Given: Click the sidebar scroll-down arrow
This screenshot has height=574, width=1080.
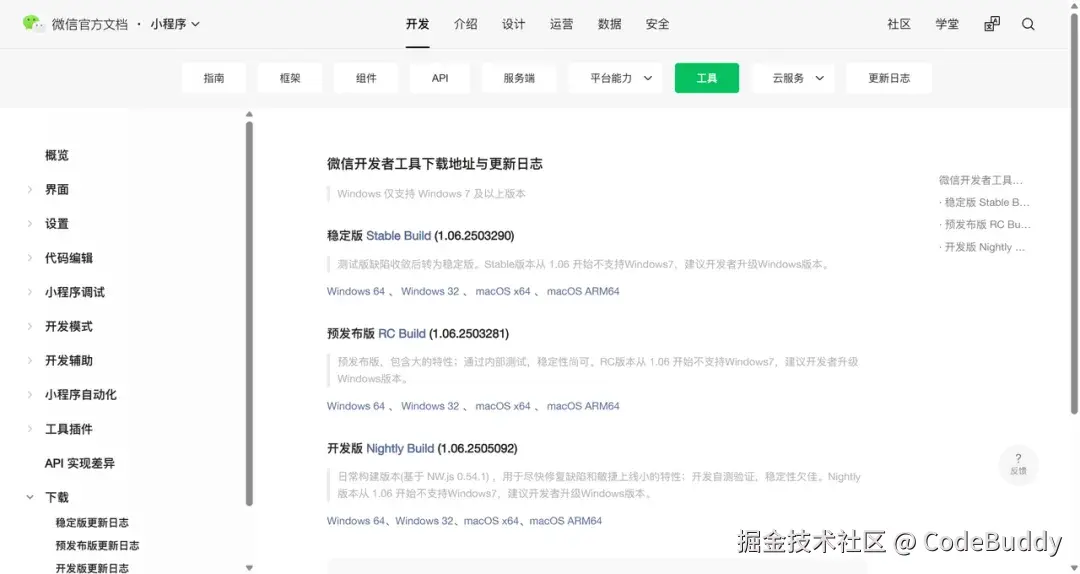Looking at the screenshot, I should tap(249, 568).
